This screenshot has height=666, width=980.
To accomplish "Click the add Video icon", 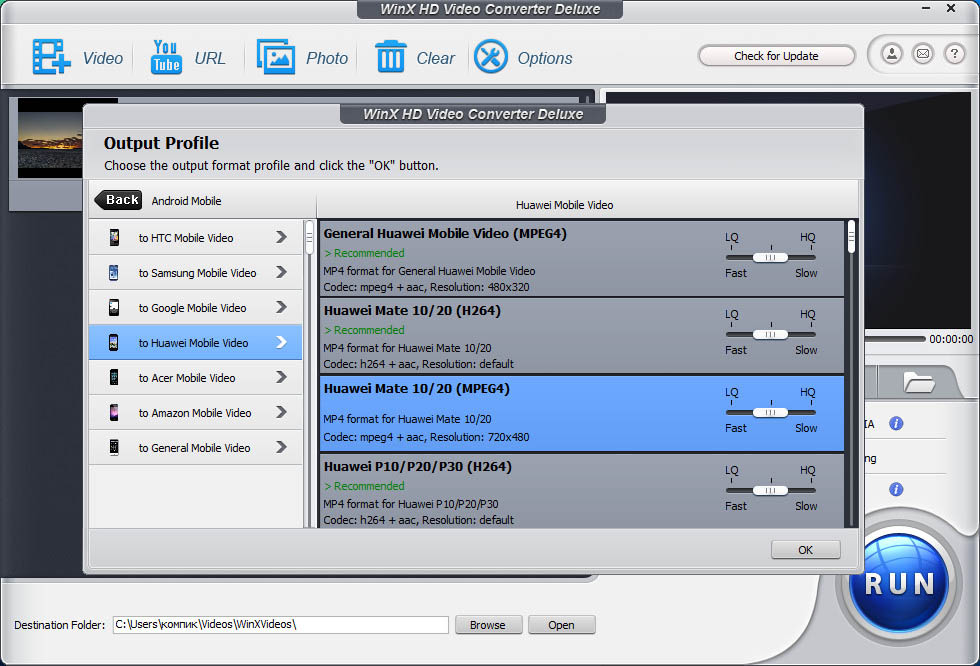I will coord(51,57).
